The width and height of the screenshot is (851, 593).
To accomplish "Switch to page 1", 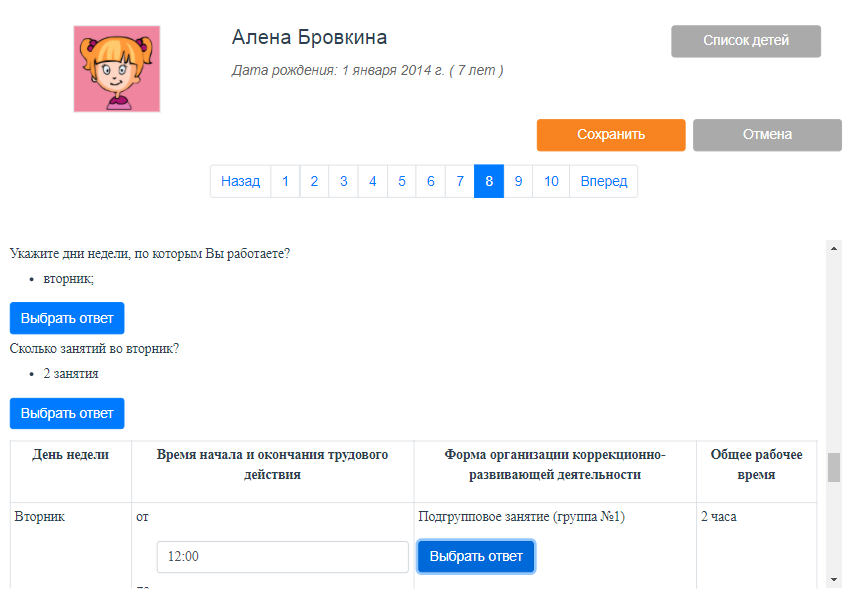I will click(285, 181).
